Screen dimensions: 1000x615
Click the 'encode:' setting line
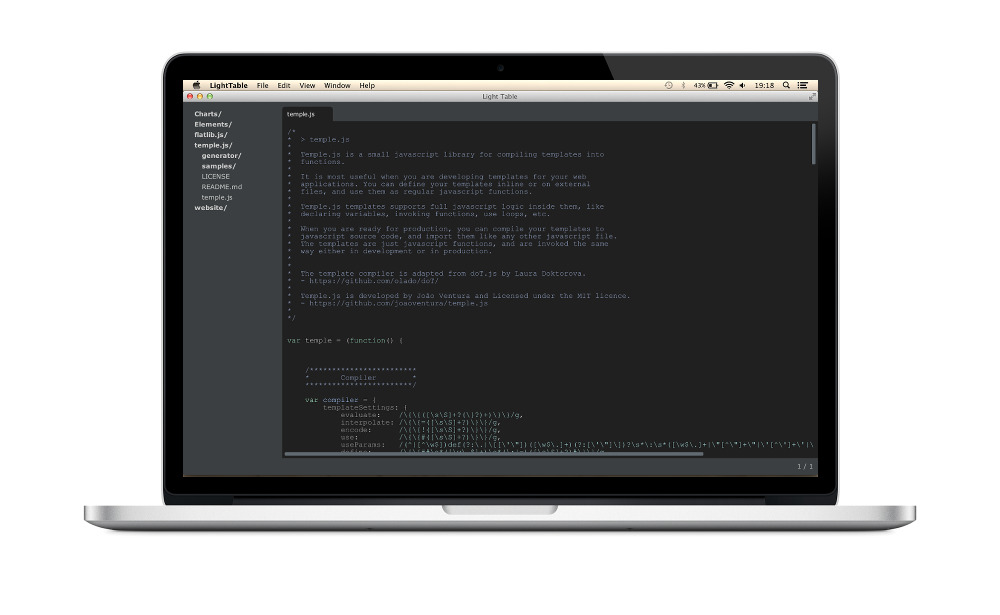tap(421, 430)
